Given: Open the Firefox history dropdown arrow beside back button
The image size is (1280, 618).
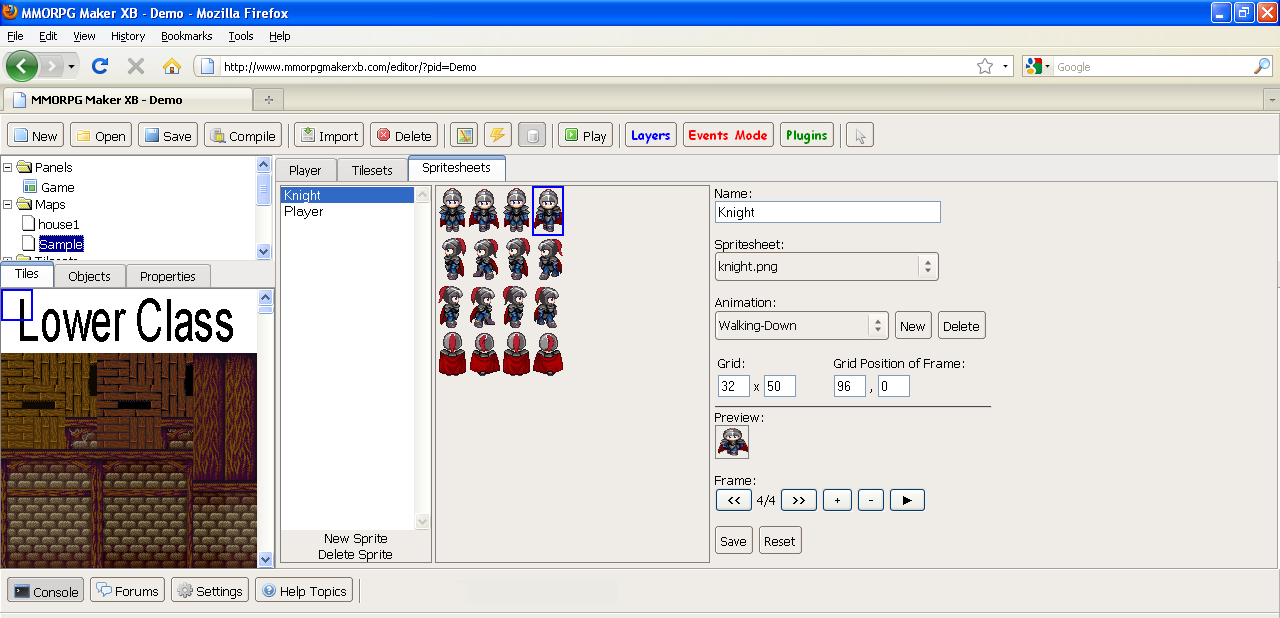Looking at the screenshot, I should click(x=71, y=66).
